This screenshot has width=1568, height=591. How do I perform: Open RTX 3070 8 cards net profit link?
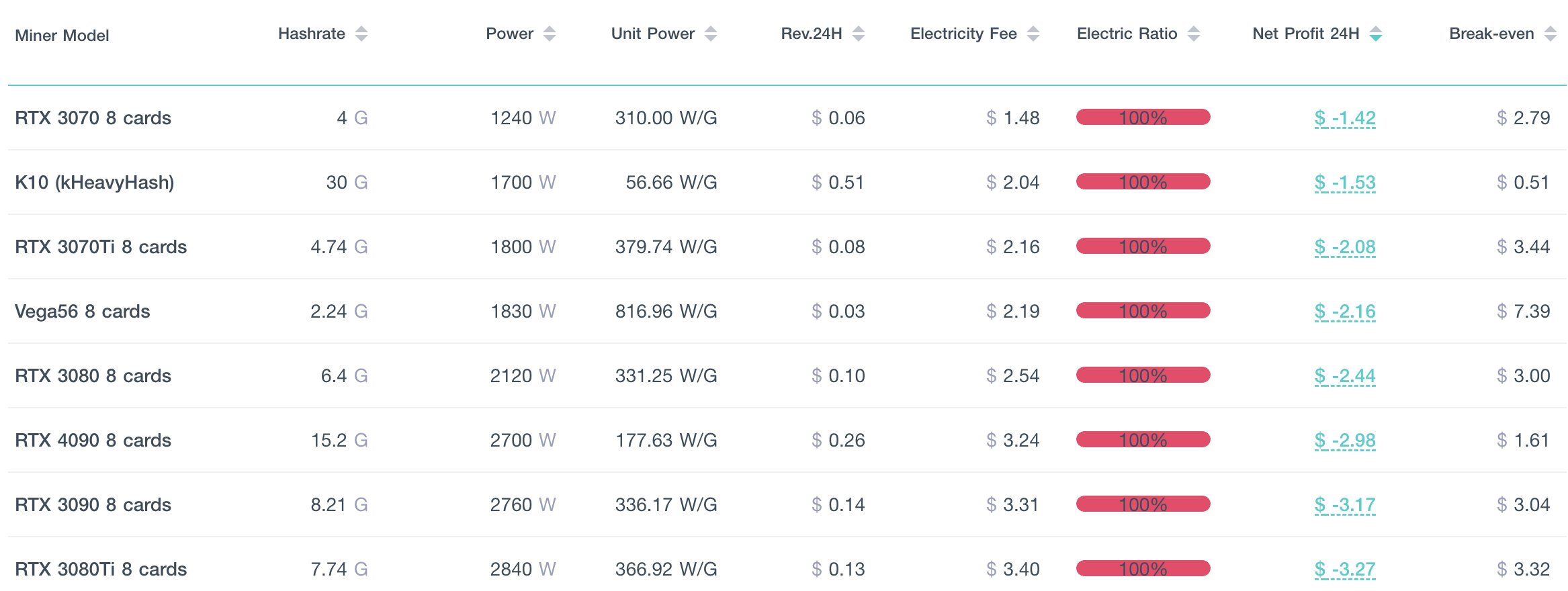[1345, 118]
